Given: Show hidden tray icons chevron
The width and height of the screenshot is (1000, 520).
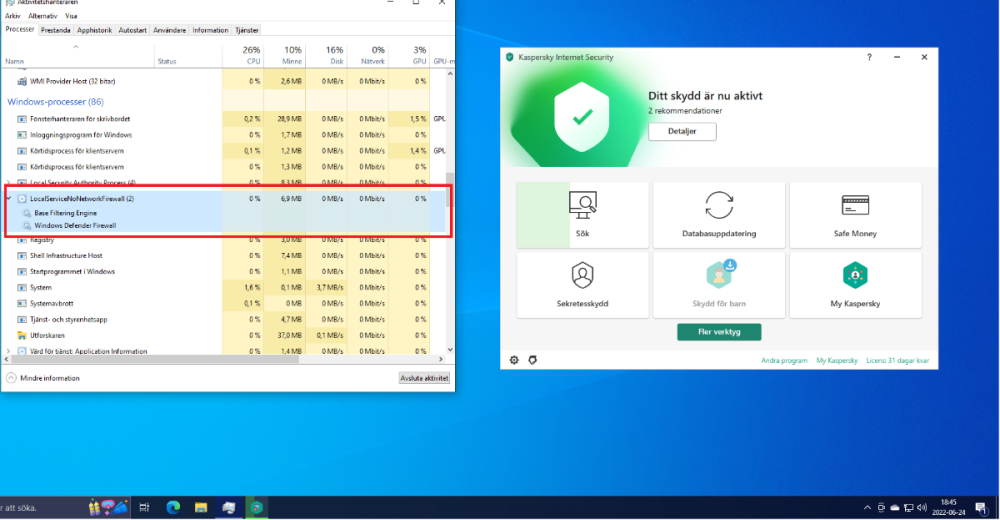Looking at the screenshot, I should point(867,508).
